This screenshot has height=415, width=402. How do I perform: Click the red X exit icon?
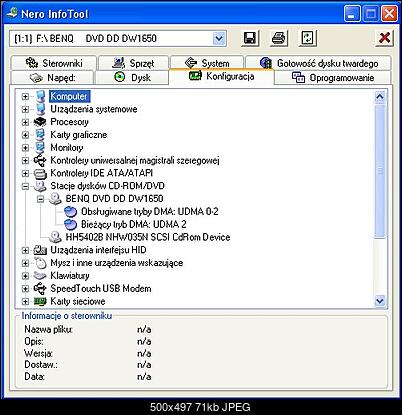(x=384, y=38)
